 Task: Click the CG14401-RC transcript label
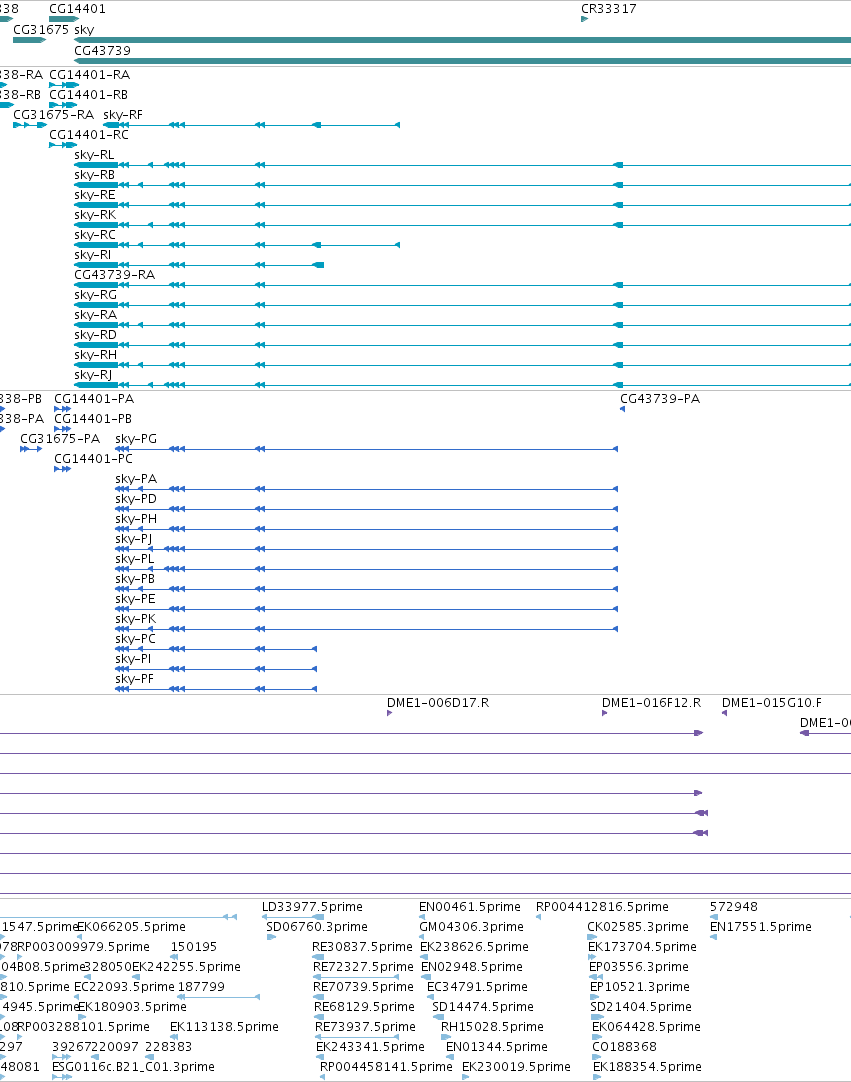(89, 135)
